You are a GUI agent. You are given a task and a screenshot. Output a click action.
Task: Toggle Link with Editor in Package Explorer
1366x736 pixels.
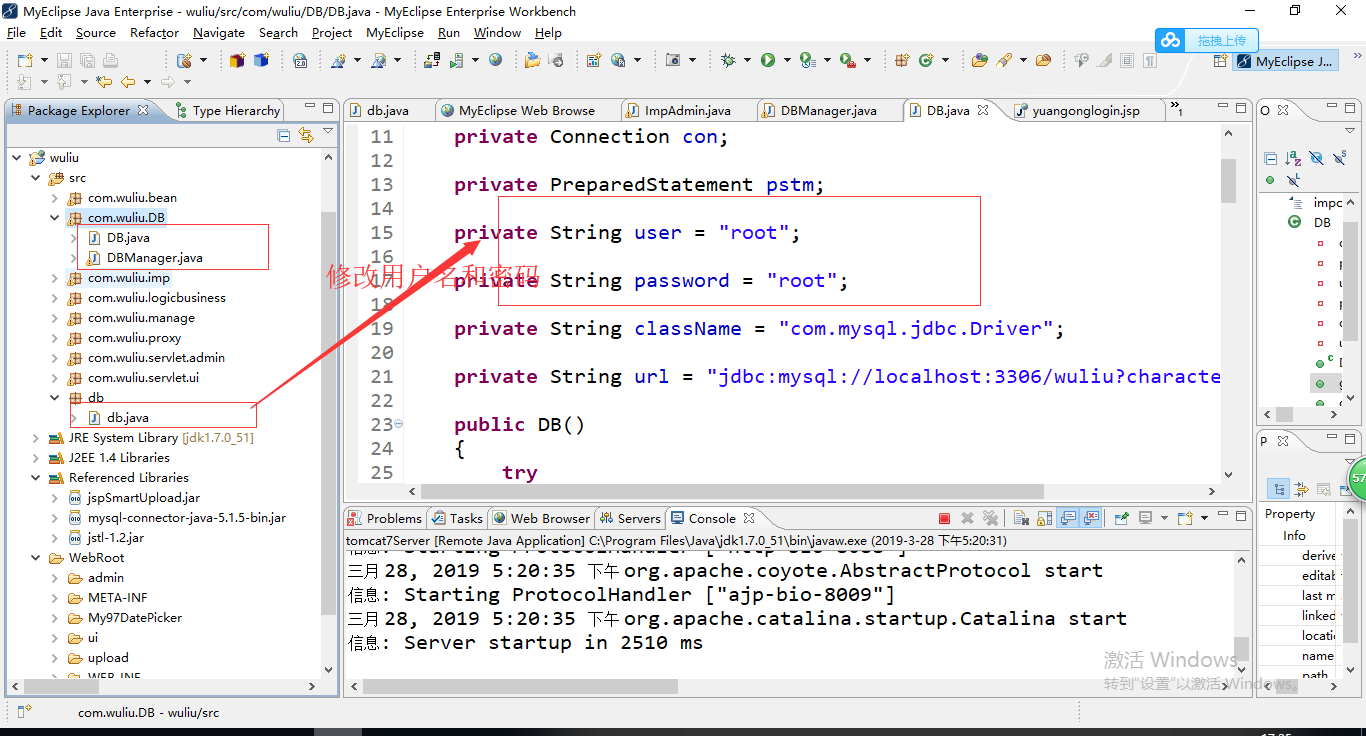(306, 135)
